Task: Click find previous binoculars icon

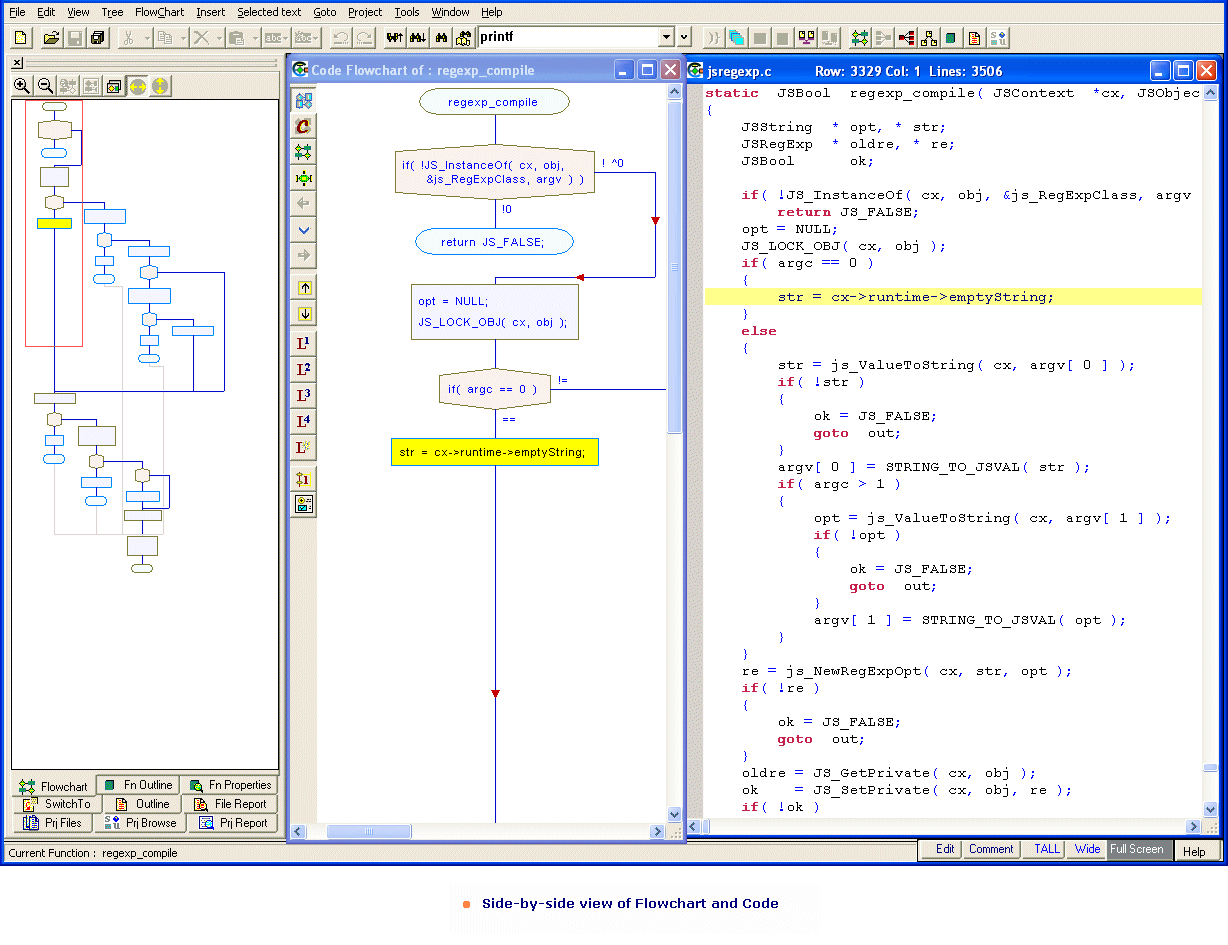Action: pyautogui.click(x=394, y=38)
